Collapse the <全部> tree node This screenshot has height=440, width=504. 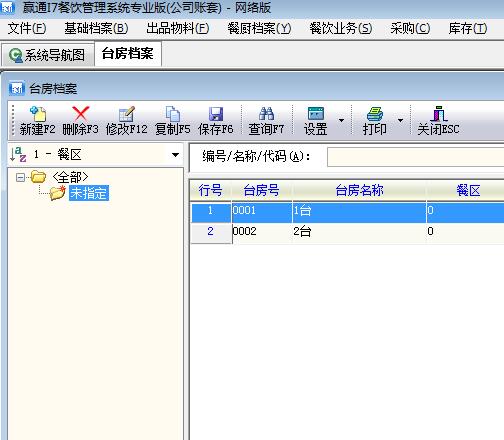pos(20,177)
